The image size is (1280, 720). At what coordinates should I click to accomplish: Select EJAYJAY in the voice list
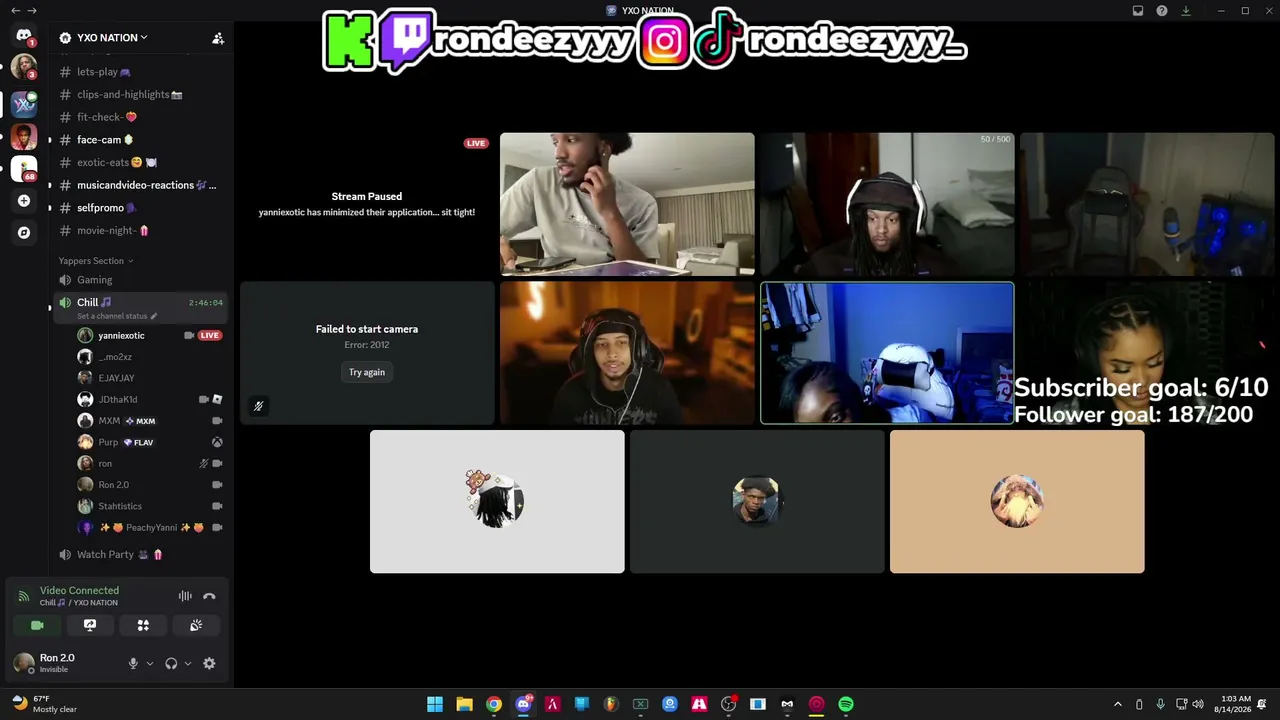click(x=150, y=378)
